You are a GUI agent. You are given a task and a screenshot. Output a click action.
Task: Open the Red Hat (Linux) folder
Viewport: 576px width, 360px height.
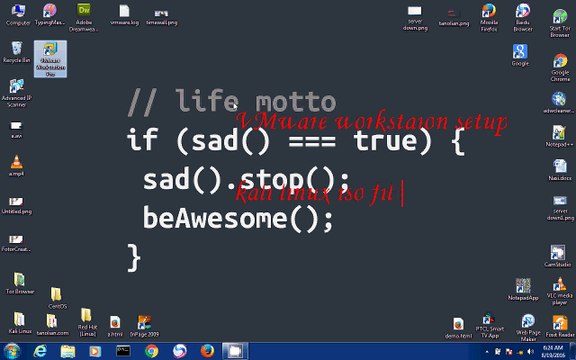[87, 323]
